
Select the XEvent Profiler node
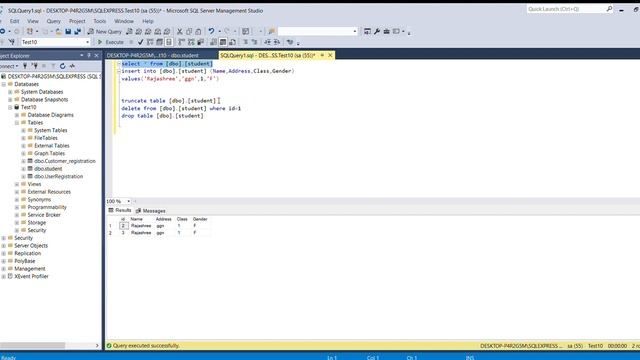[31, 276]
